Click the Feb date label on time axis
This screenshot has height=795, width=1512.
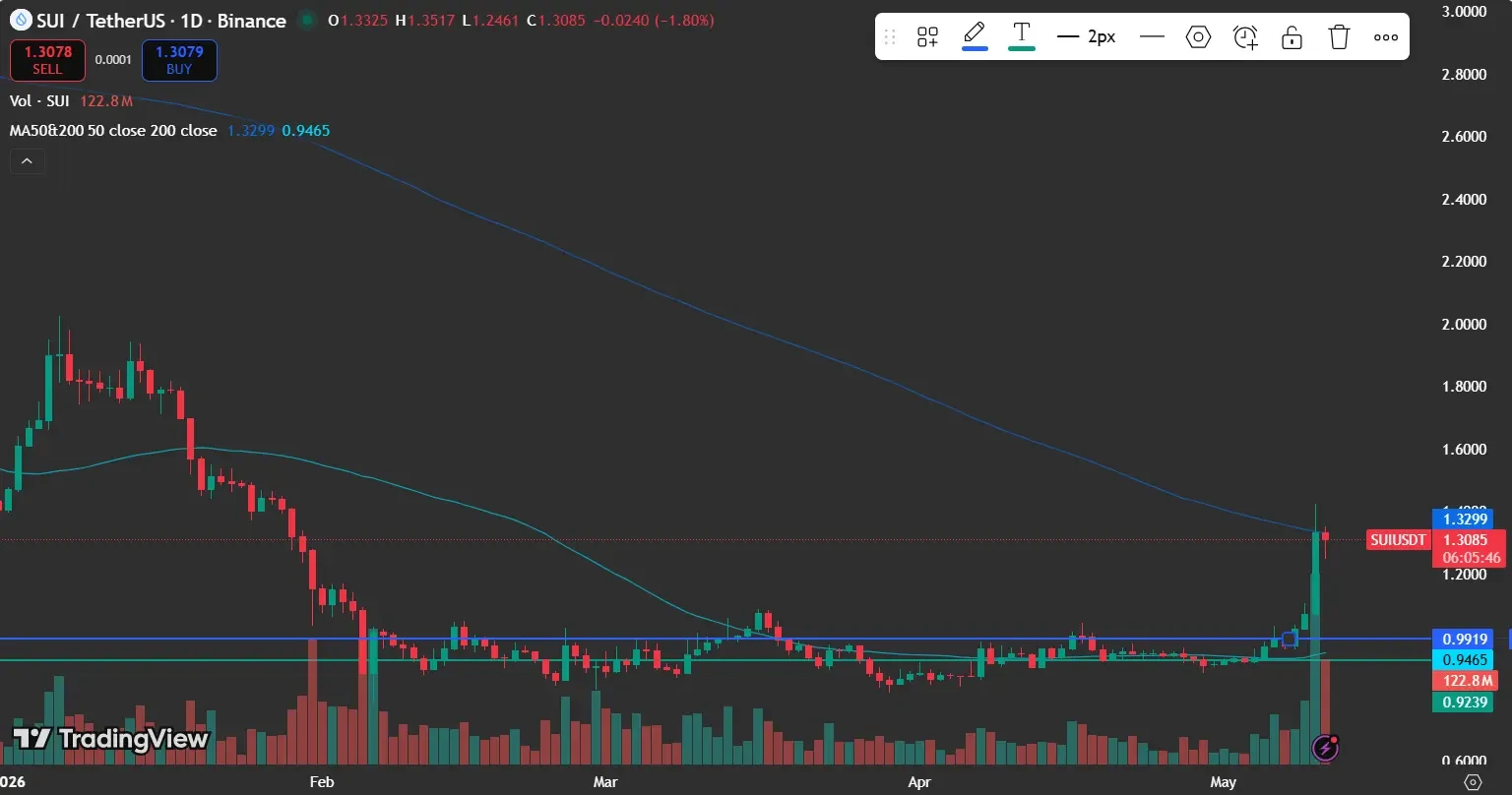coord(322,782)
